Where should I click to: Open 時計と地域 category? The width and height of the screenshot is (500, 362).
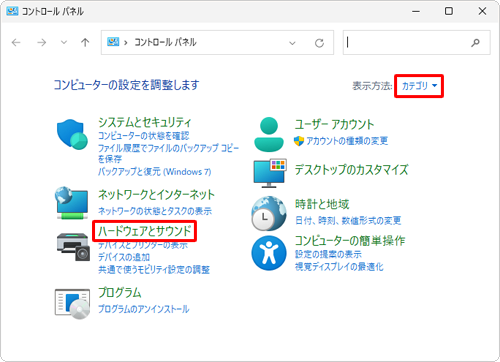[322, 204]
